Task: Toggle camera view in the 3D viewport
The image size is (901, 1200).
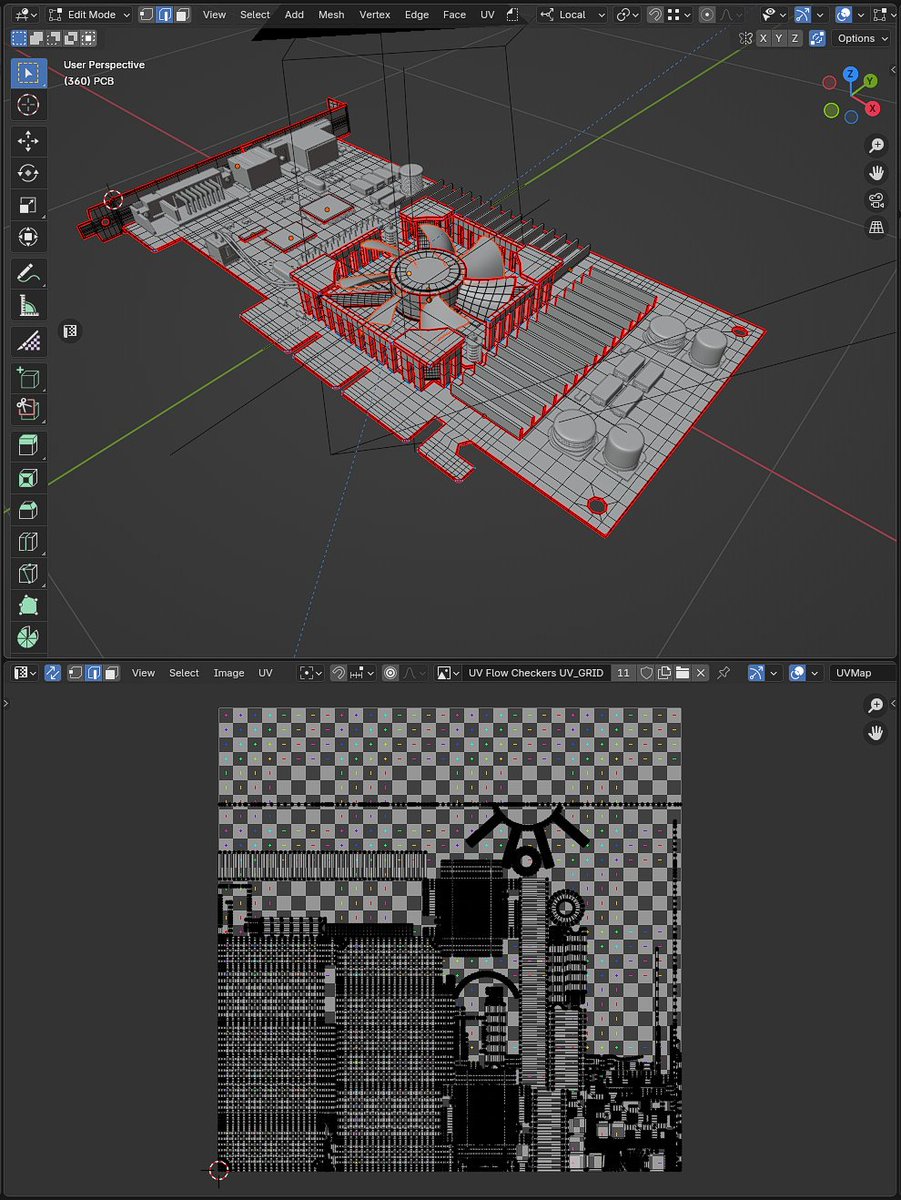Action: tap(876, 200)
